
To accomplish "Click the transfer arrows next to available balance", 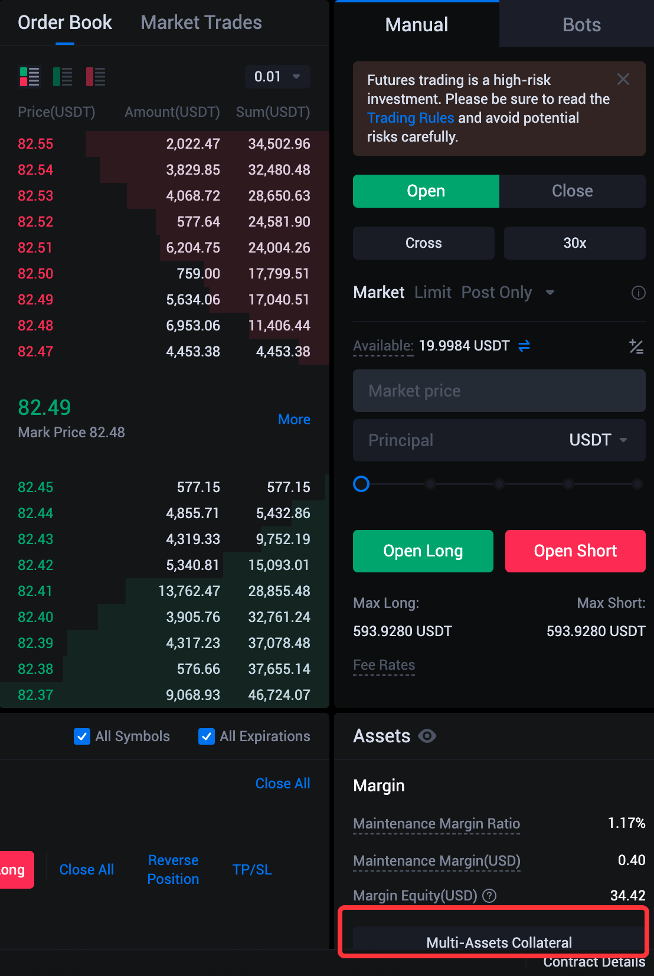I will [524, 346].
